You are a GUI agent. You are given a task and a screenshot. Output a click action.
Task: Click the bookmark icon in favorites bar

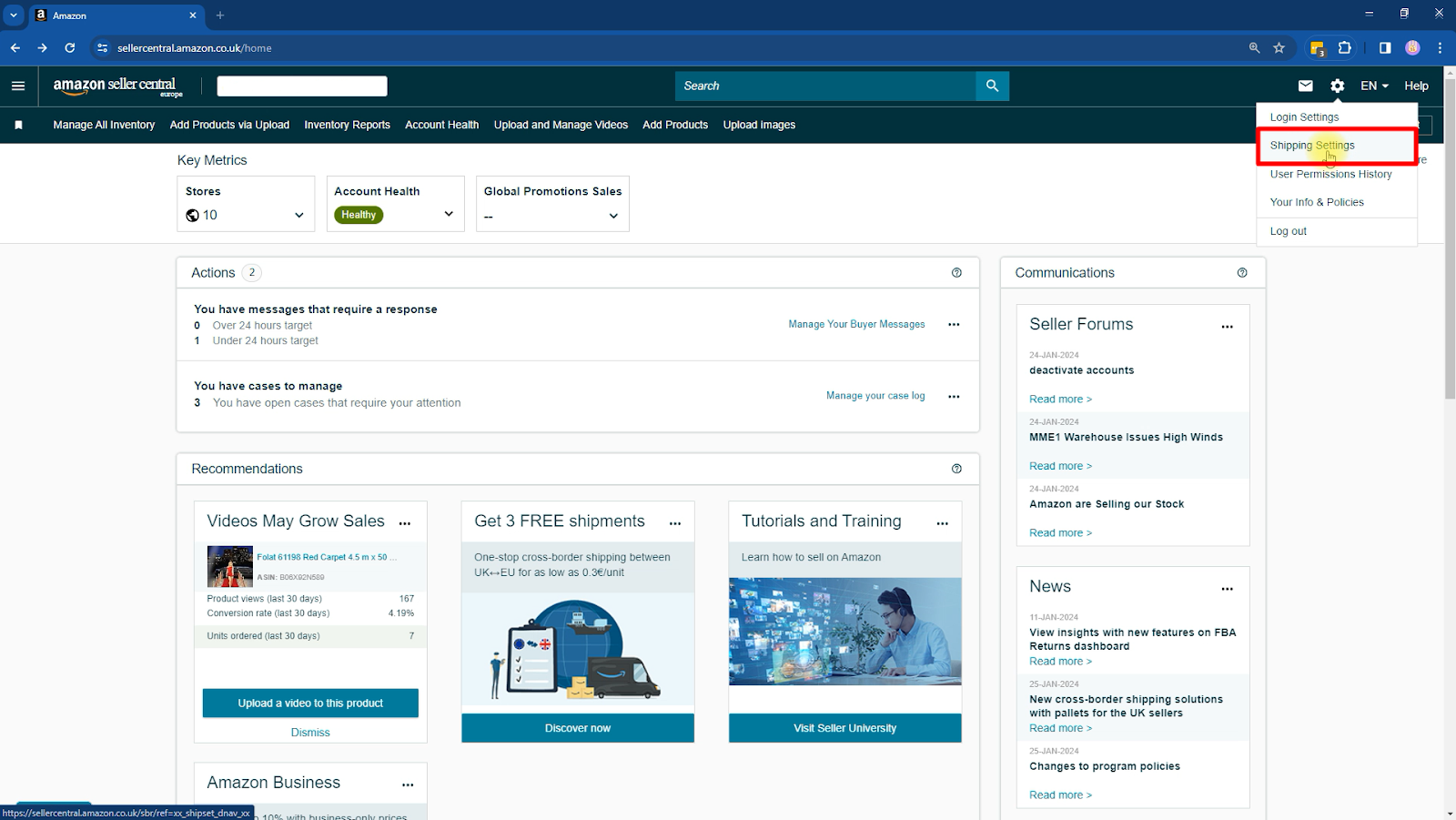click(18, 125)
